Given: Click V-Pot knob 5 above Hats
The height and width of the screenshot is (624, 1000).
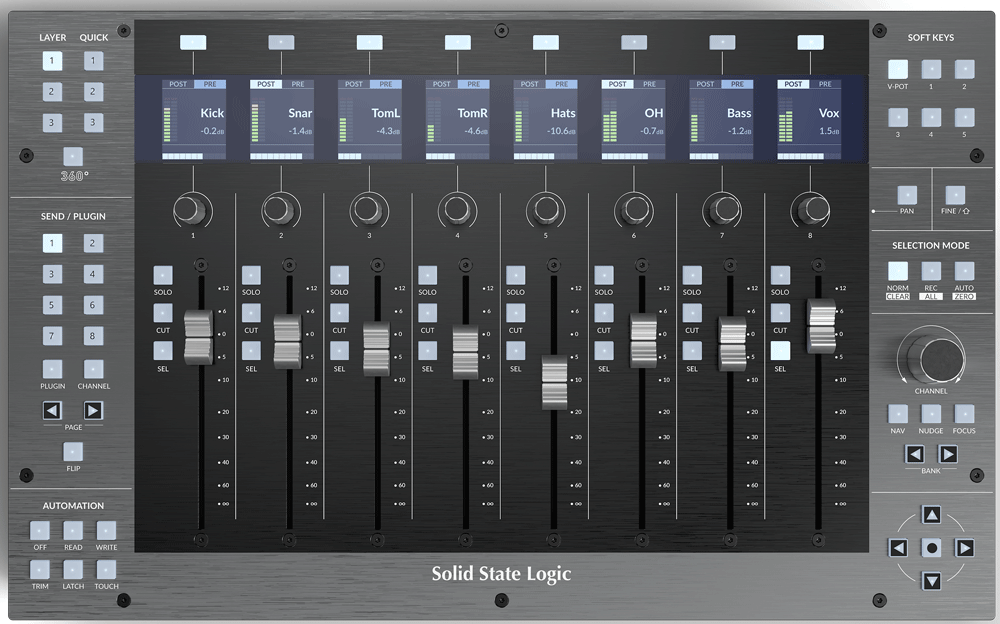Looking at the screenshot, I should point(545,209).
